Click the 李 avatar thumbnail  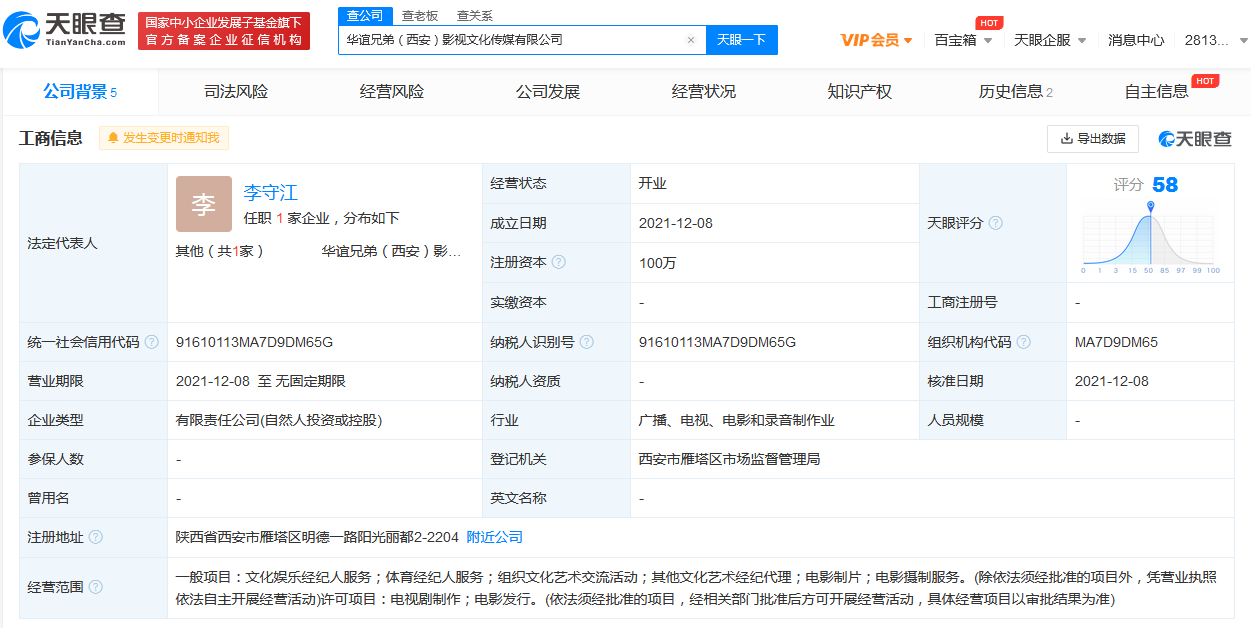pyautogui.click(x=203, y=204)
